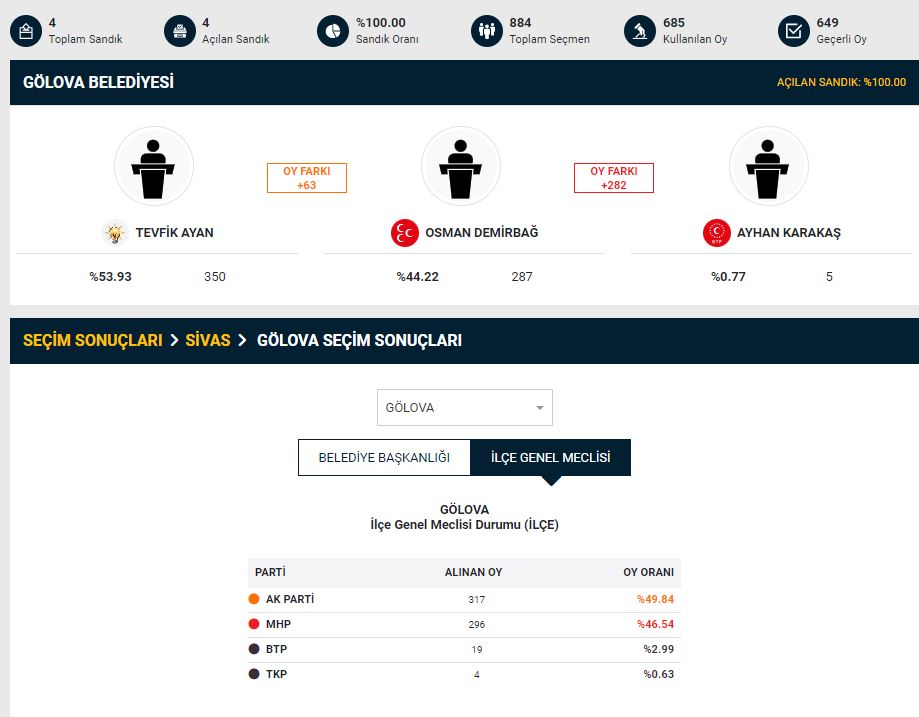This screenshot has width=919, height=717.
Task: Open the Sivas breadcrumb link
Action: (208, 340)
